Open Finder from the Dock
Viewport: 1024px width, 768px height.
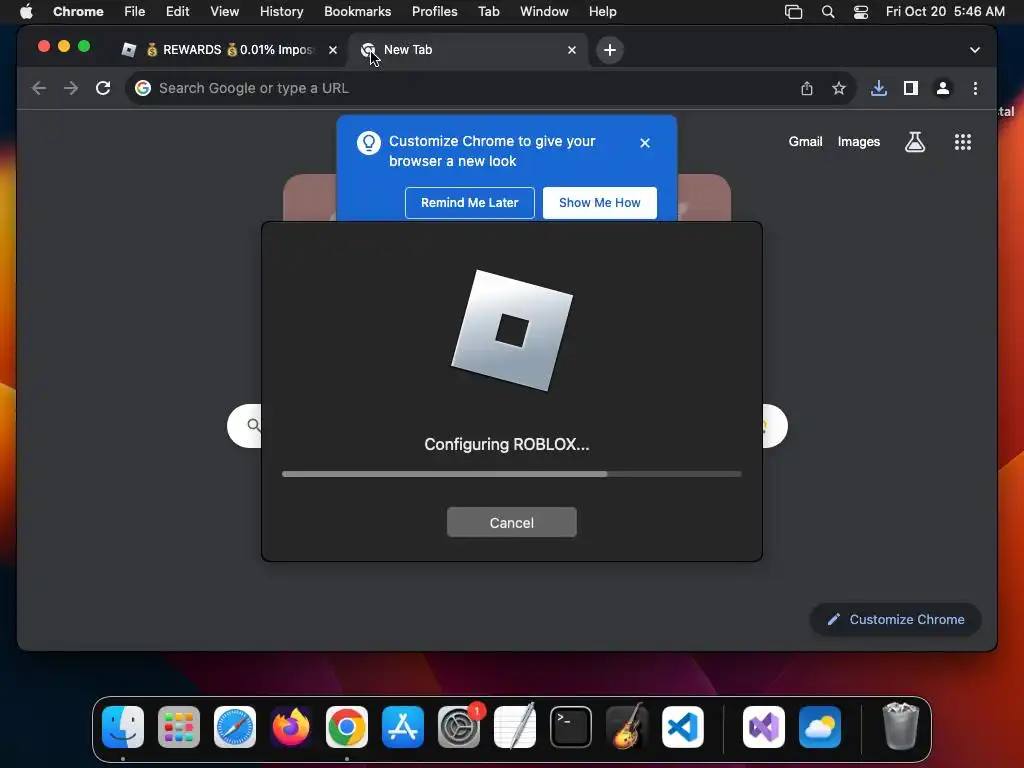click(x=123, y=727)
